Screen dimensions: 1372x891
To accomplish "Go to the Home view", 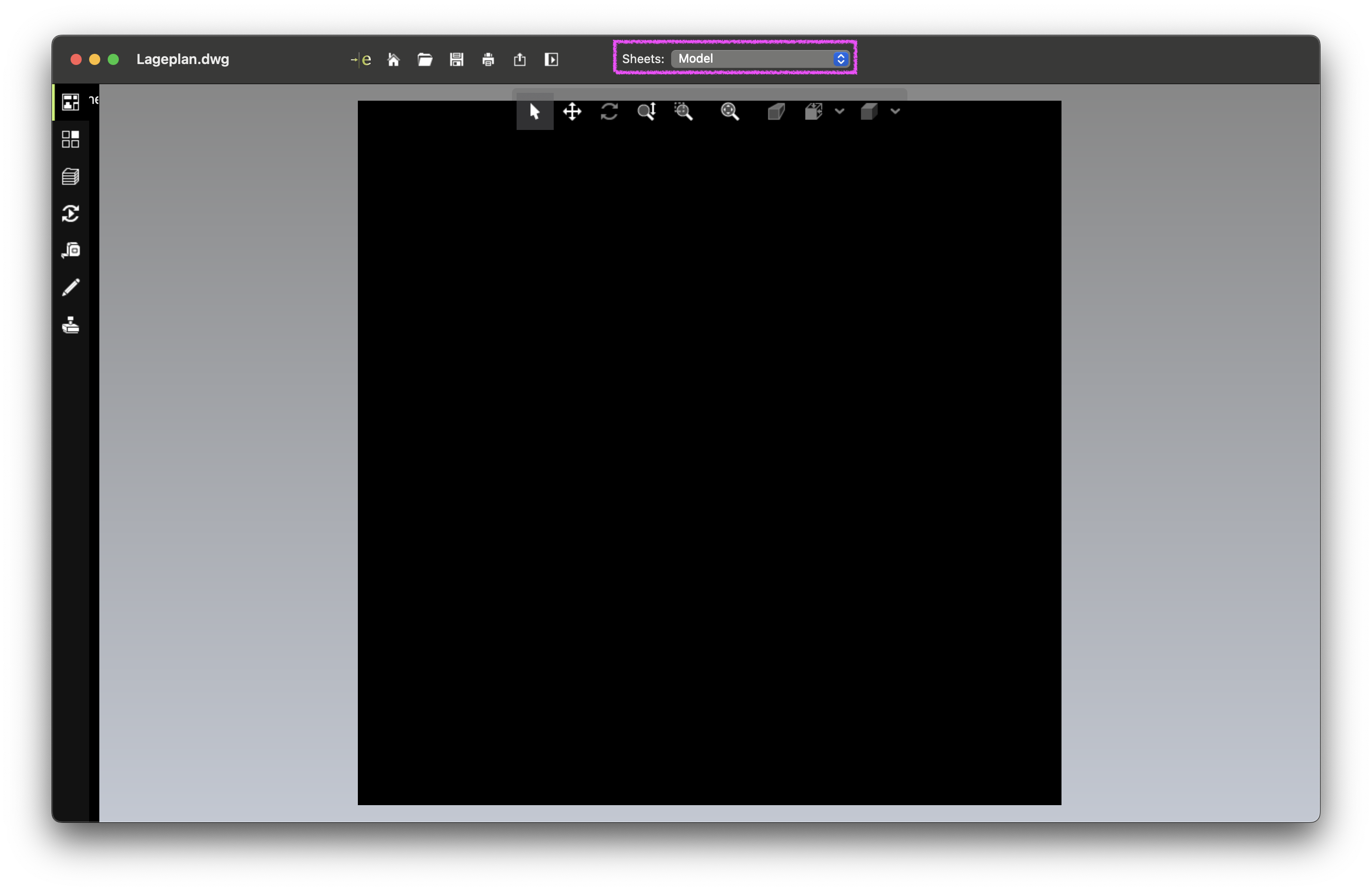I will click(x=393, y=59).
